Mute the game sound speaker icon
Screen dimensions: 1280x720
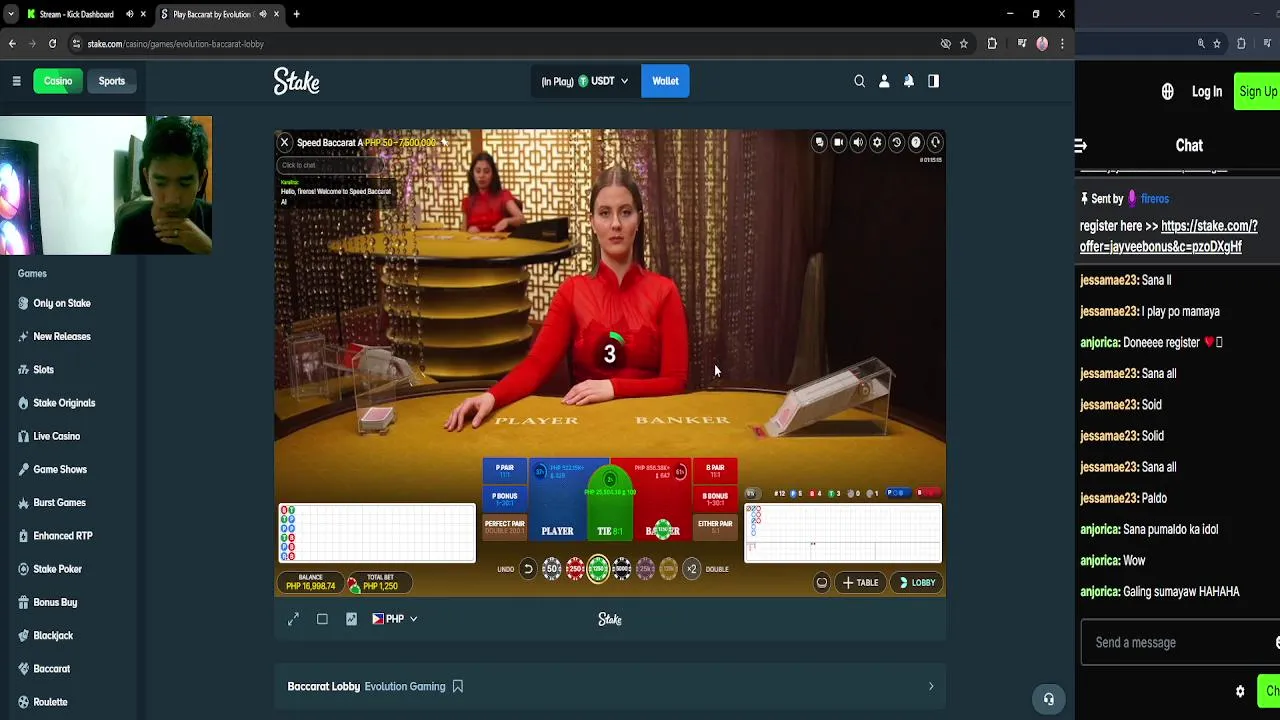point(858,142)
